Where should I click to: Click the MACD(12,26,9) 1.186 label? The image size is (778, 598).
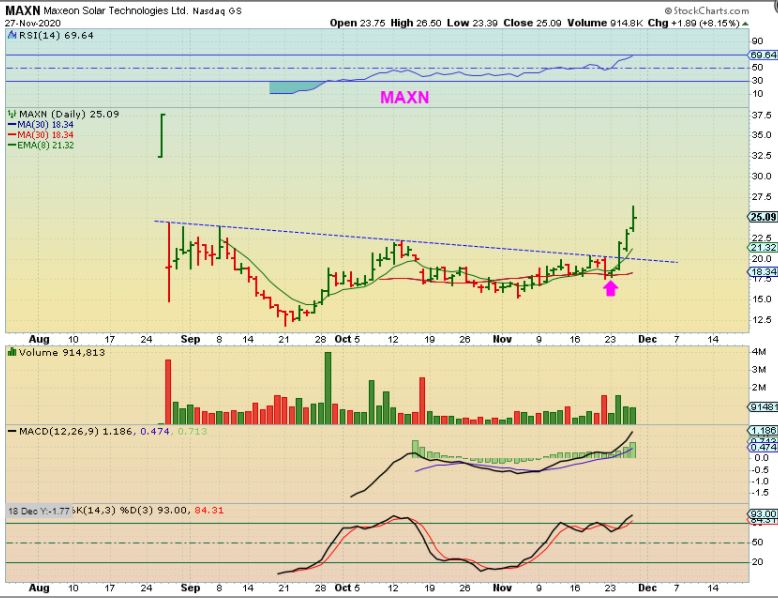tap(75, 431)
